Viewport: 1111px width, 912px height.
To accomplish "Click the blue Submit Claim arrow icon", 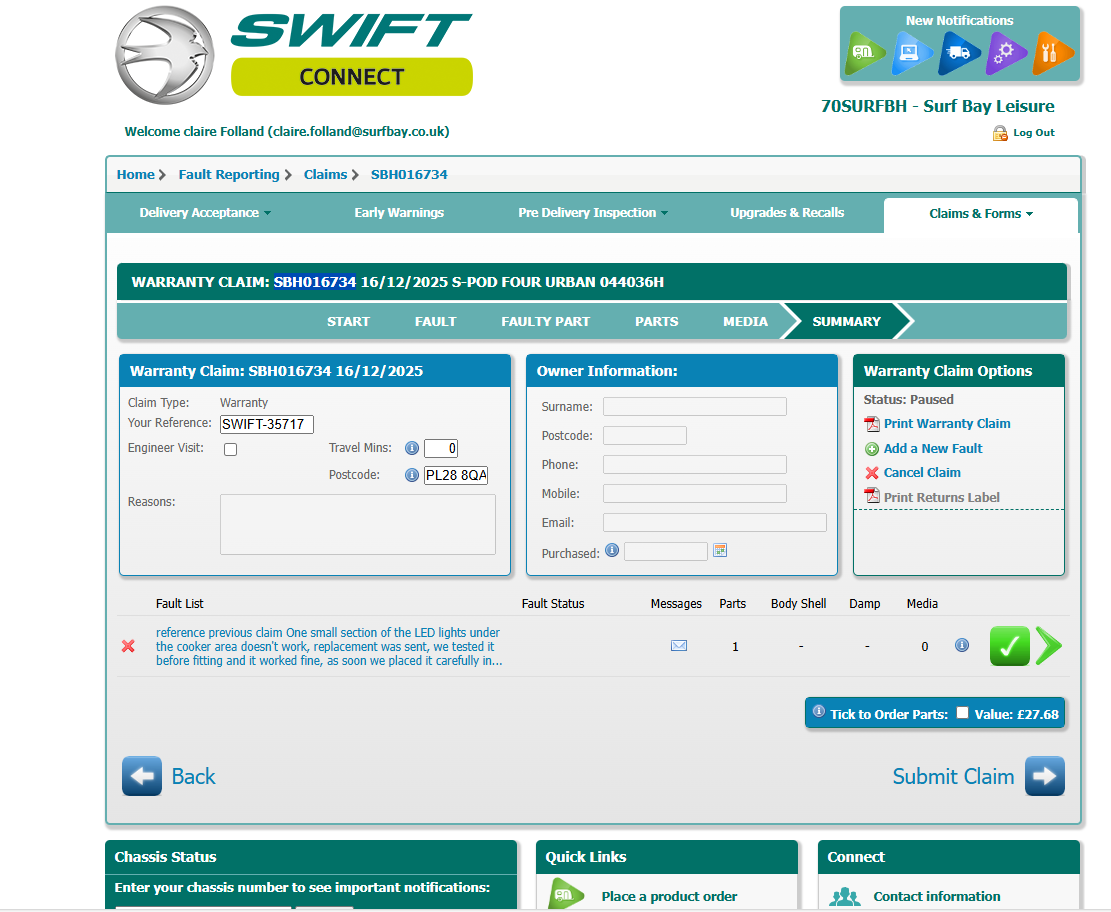I will point(1044,776).
